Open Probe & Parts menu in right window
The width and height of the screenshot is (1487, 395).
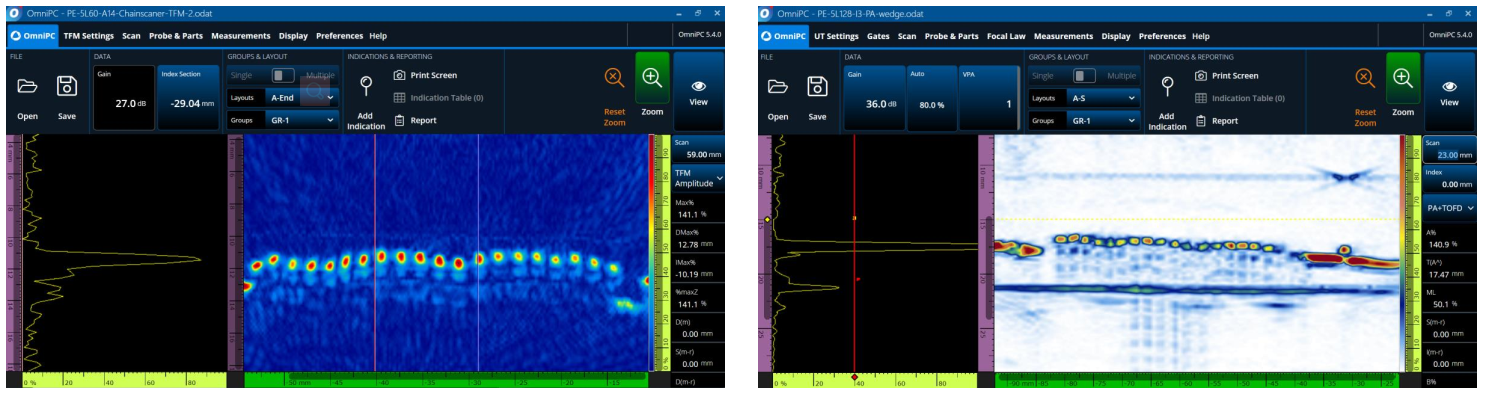coord(952,36)
